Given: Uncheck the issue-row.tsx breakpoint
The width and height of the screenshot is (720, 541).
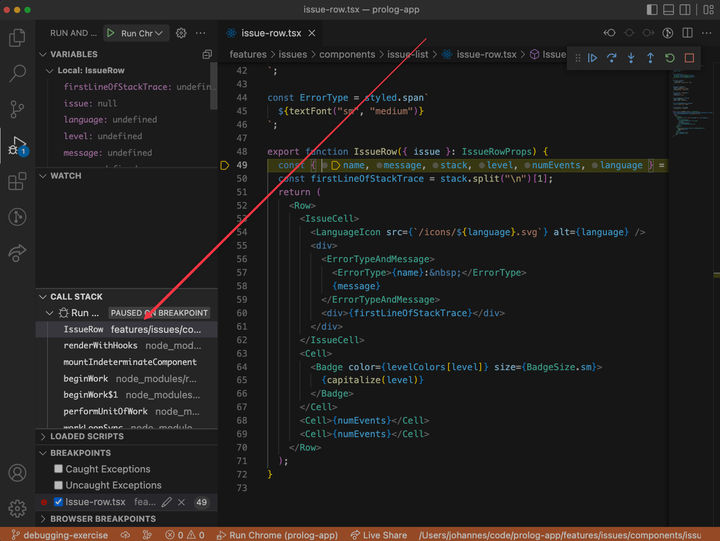Looking at the screenshot, I should pos(59,502).
